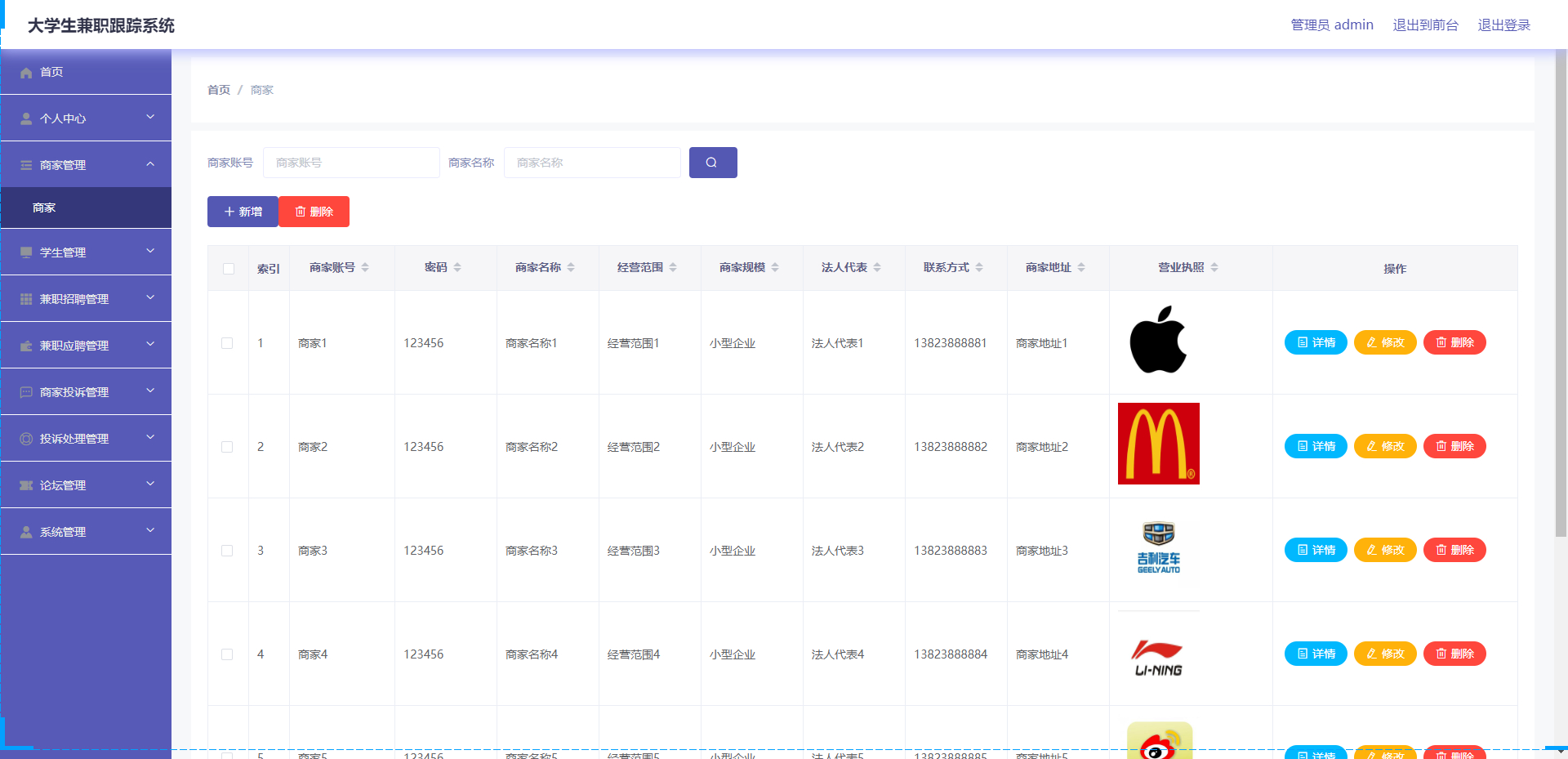Screen dimensions: 1568x759
Task: Toggle the select-all checkbox in table header
Action: [229, 269]
